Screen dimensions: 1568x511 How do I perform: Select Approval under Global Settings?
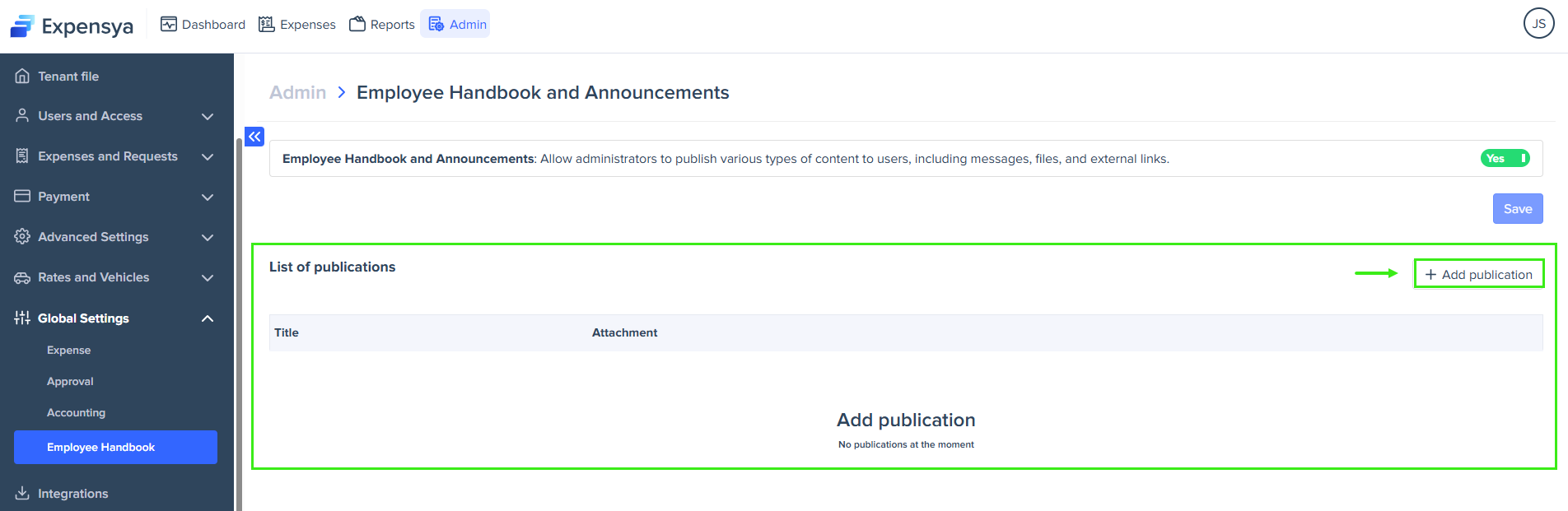coord(70,381)
